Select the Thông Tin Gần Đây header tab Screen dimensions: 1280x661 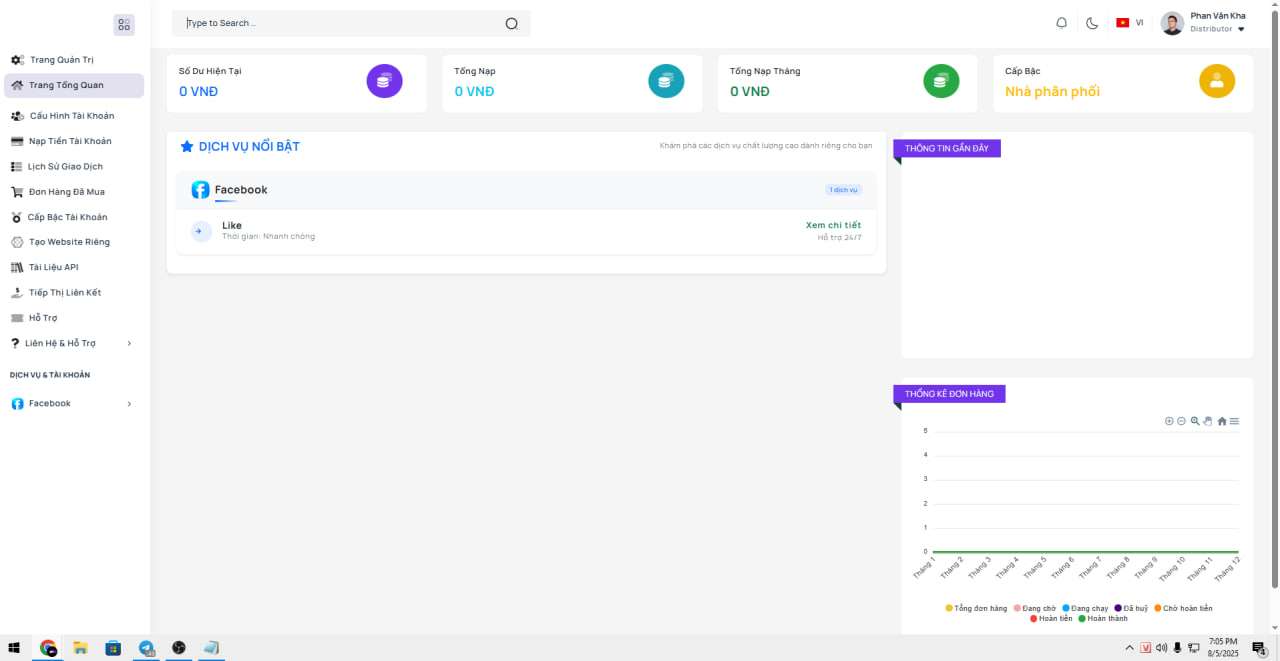947,148
